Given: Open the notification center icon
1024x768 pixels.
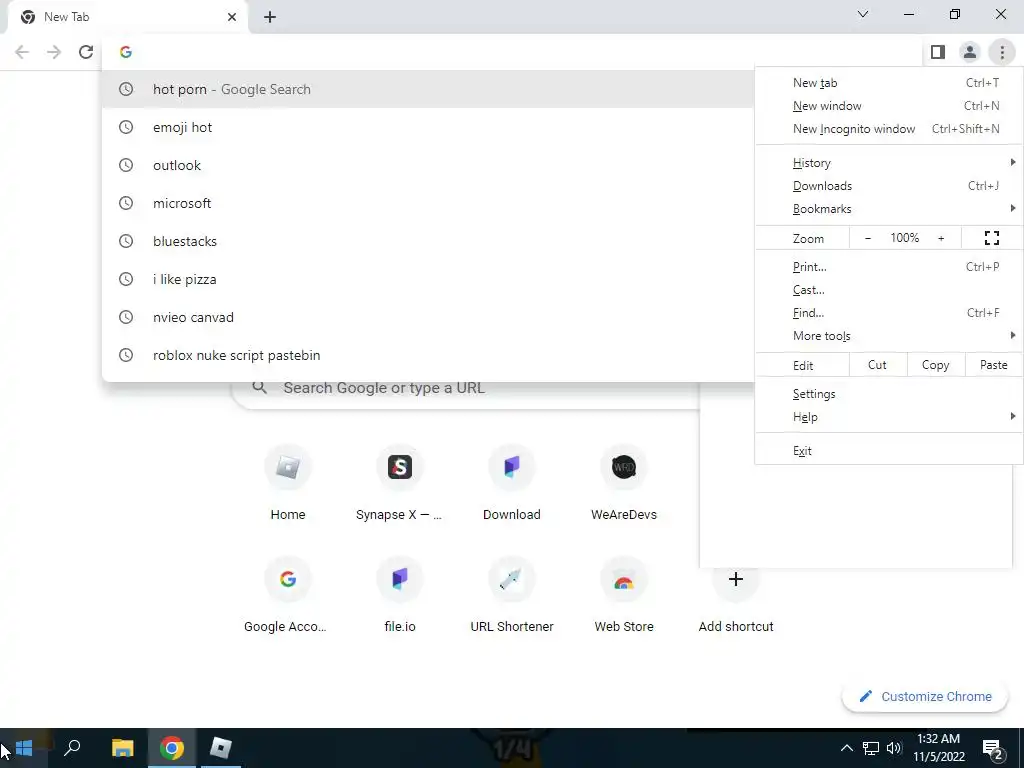Looking at the screenshot, I should tap(993, 748).
